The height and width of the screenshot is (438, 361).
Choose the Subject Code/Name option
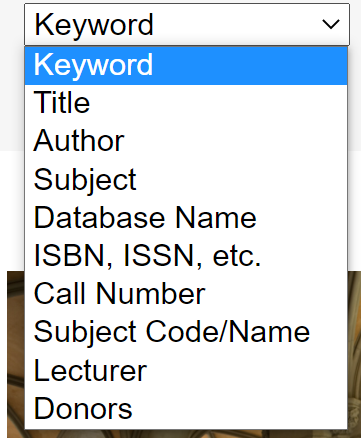pos(186,332)
